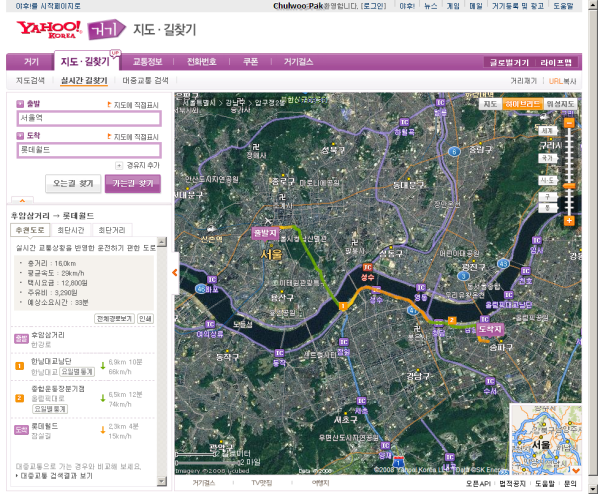Open the 대중교통 검색 sub-tab
The width and height of the screenshot is (598, 494).
pos(145,80)
